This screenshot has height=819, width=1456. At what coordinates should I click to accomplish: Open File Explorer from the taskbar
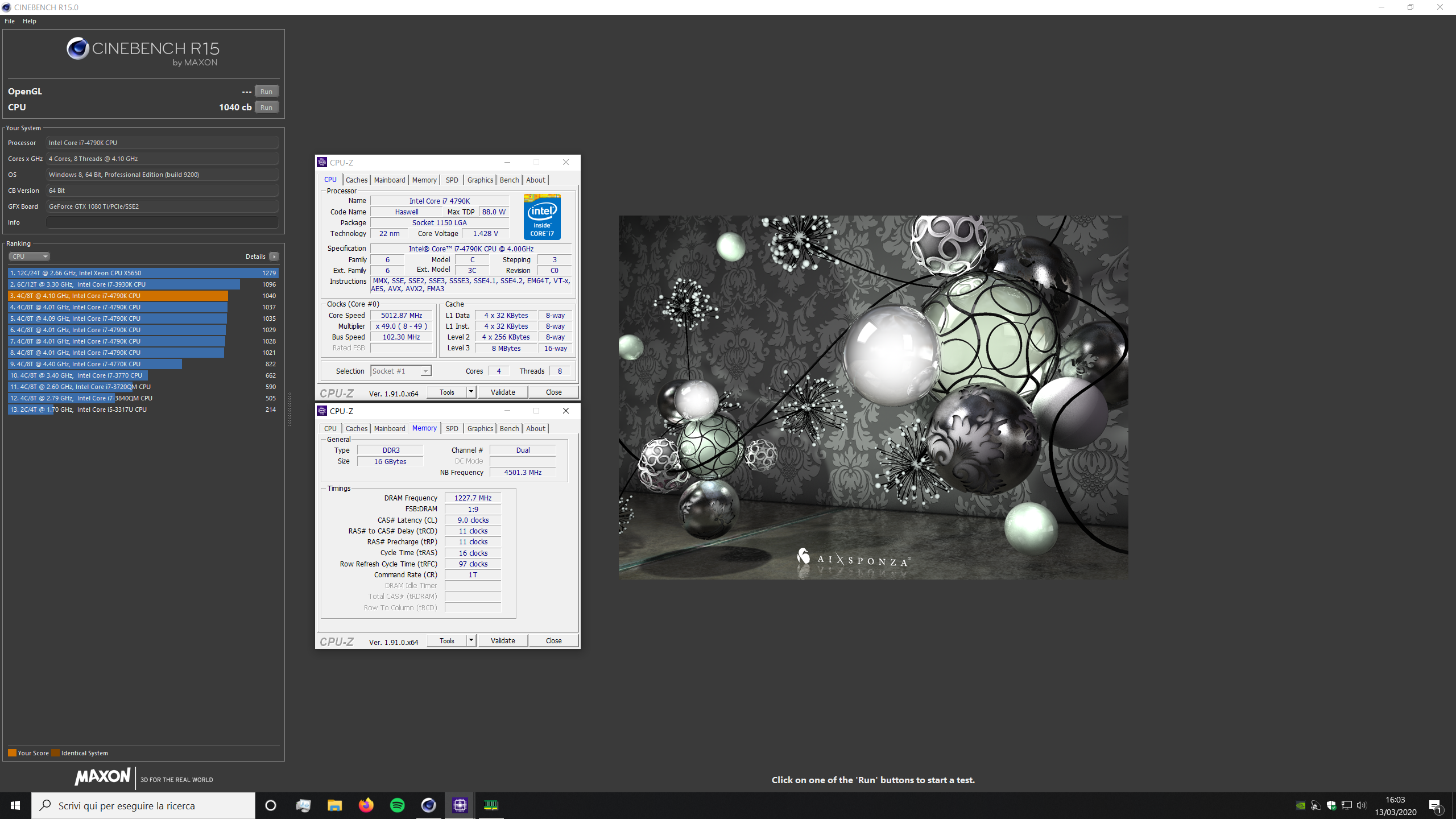(x=334, y=805)
